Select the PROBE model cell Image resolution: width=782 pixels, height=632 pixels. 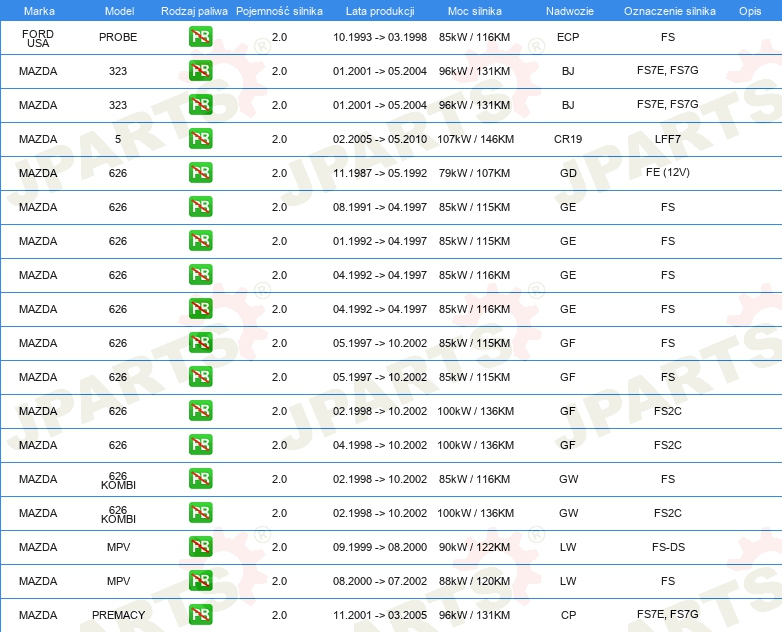click(118, 37)
